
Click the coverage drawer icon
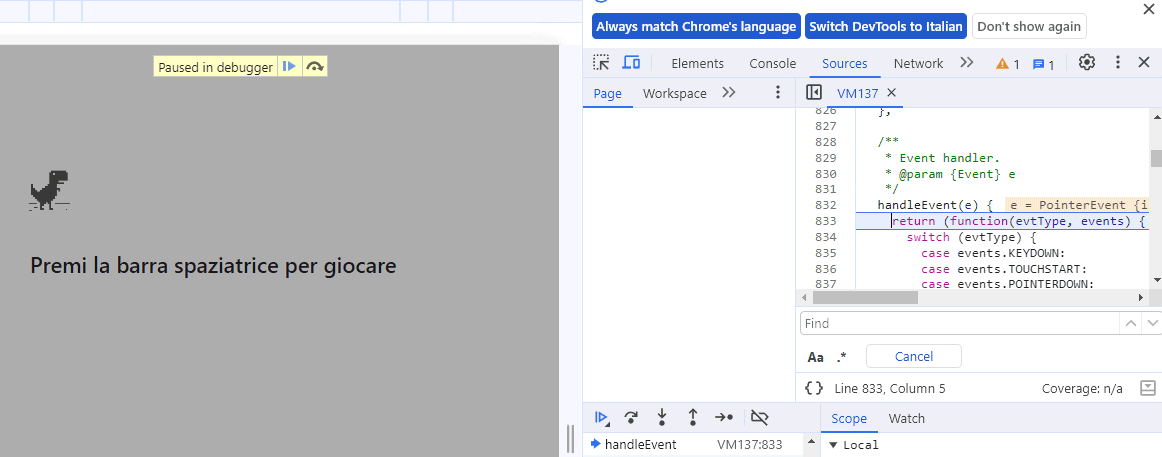coord(1147,388)
